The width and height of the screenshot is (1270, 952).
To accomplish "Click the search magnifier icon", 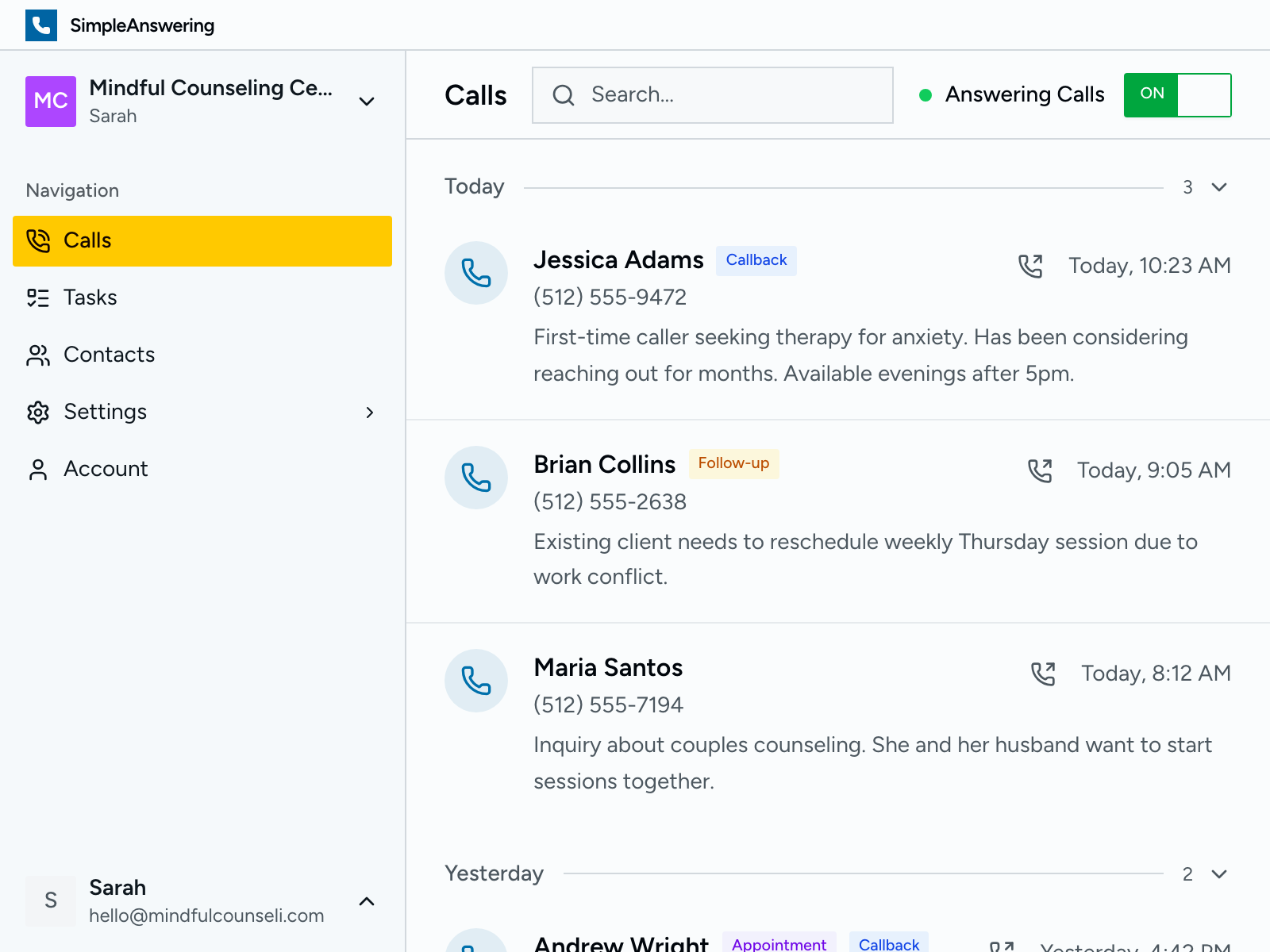I will click(564, 94).
